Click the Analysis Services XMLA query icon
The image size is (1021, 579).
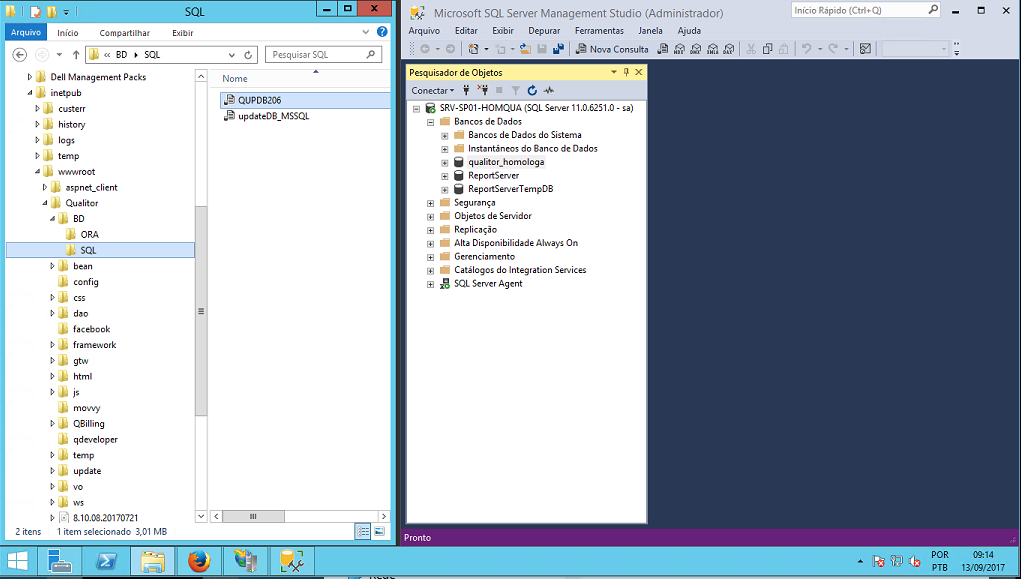click(712, 49)
